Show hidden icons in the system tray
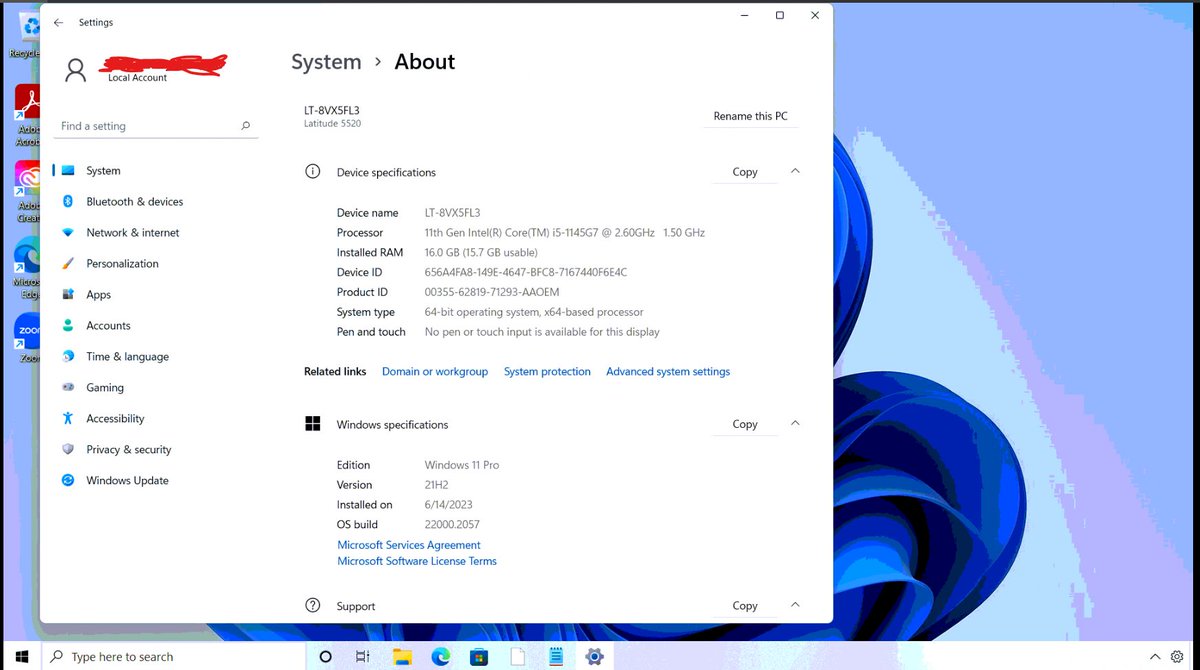Screen dimensions: 1200x670 (x=1157, y=655)
